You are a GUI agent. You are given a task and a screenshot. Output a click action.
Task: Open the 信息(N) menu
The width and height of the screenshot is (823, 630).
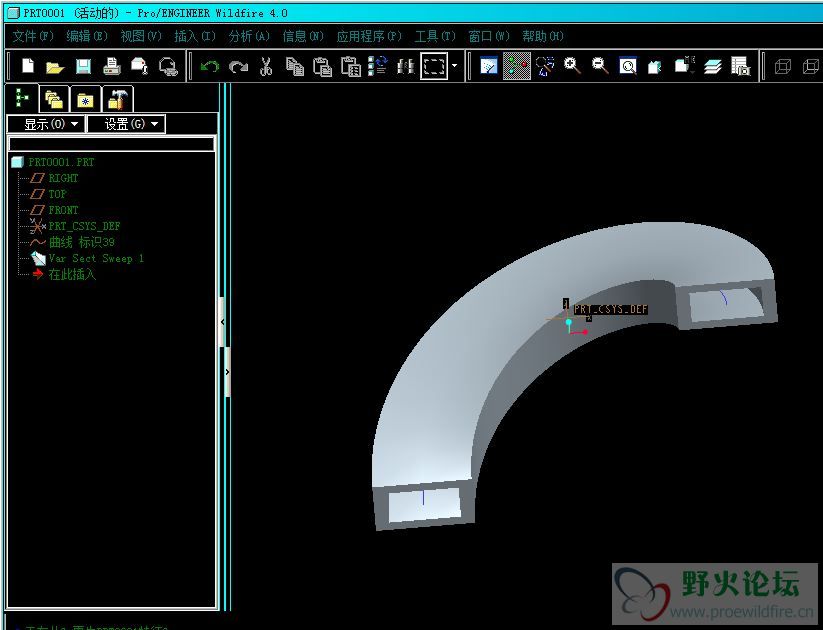pos(303,36)
